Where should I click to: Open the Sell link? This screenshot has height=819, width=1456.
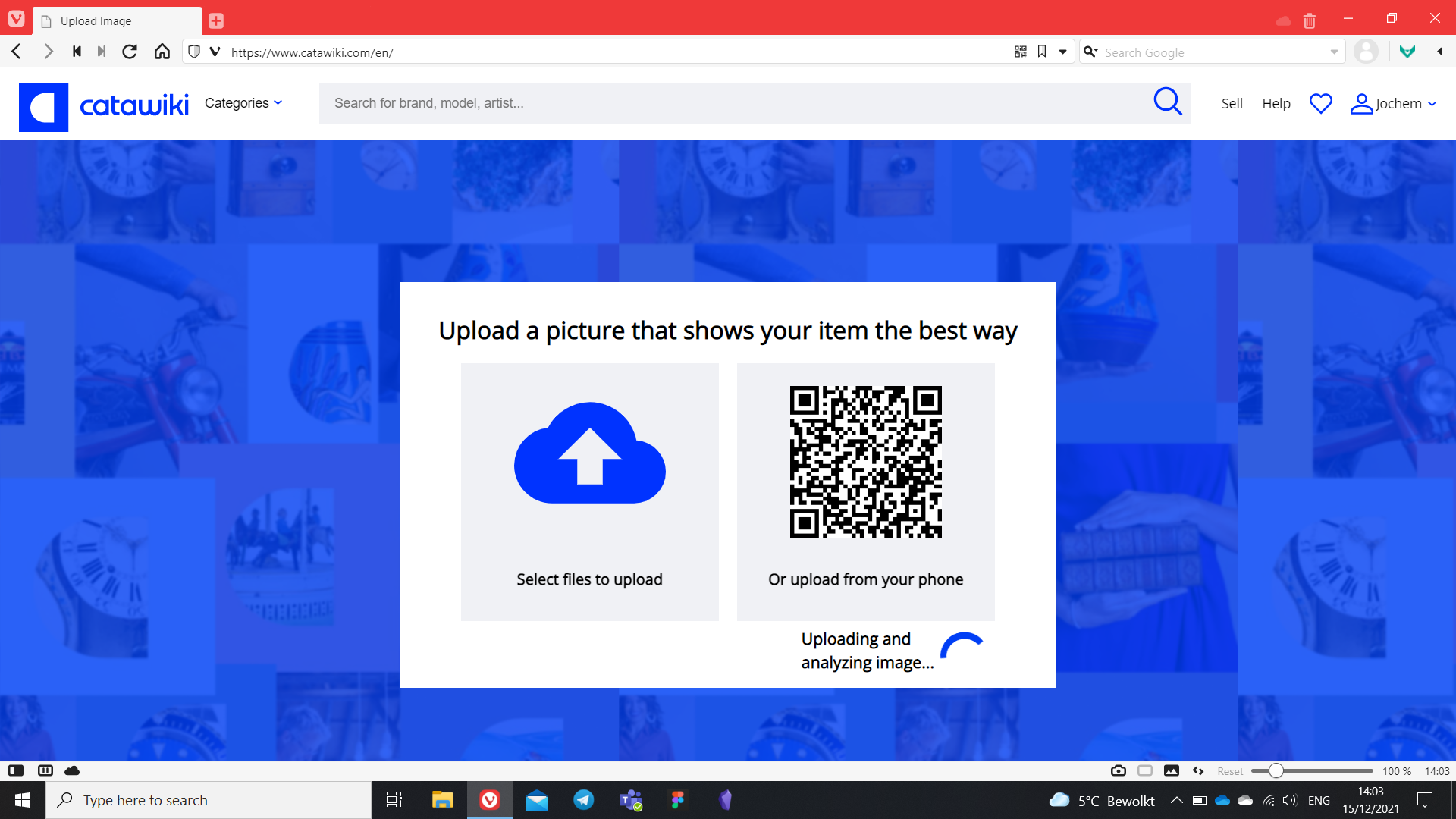(1232, 104)
